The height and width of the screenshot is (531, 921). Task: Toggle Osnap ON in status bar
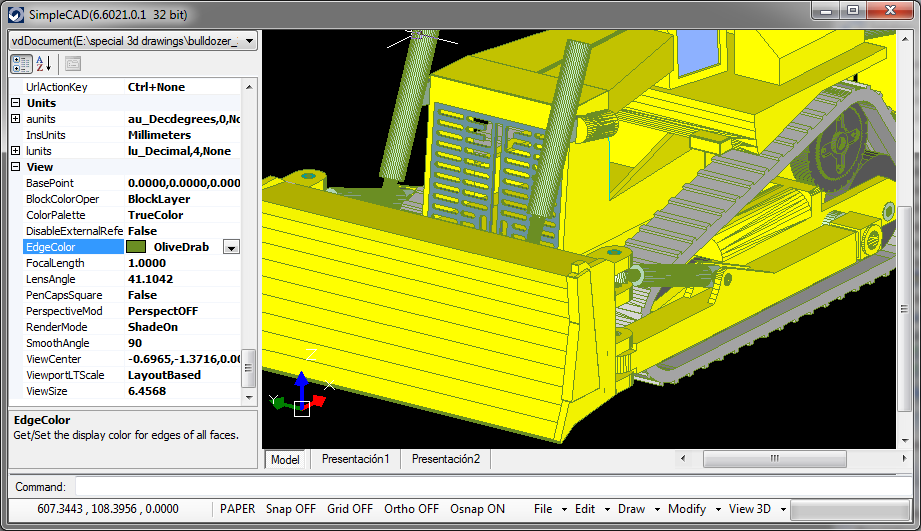(x=477, y=509)
